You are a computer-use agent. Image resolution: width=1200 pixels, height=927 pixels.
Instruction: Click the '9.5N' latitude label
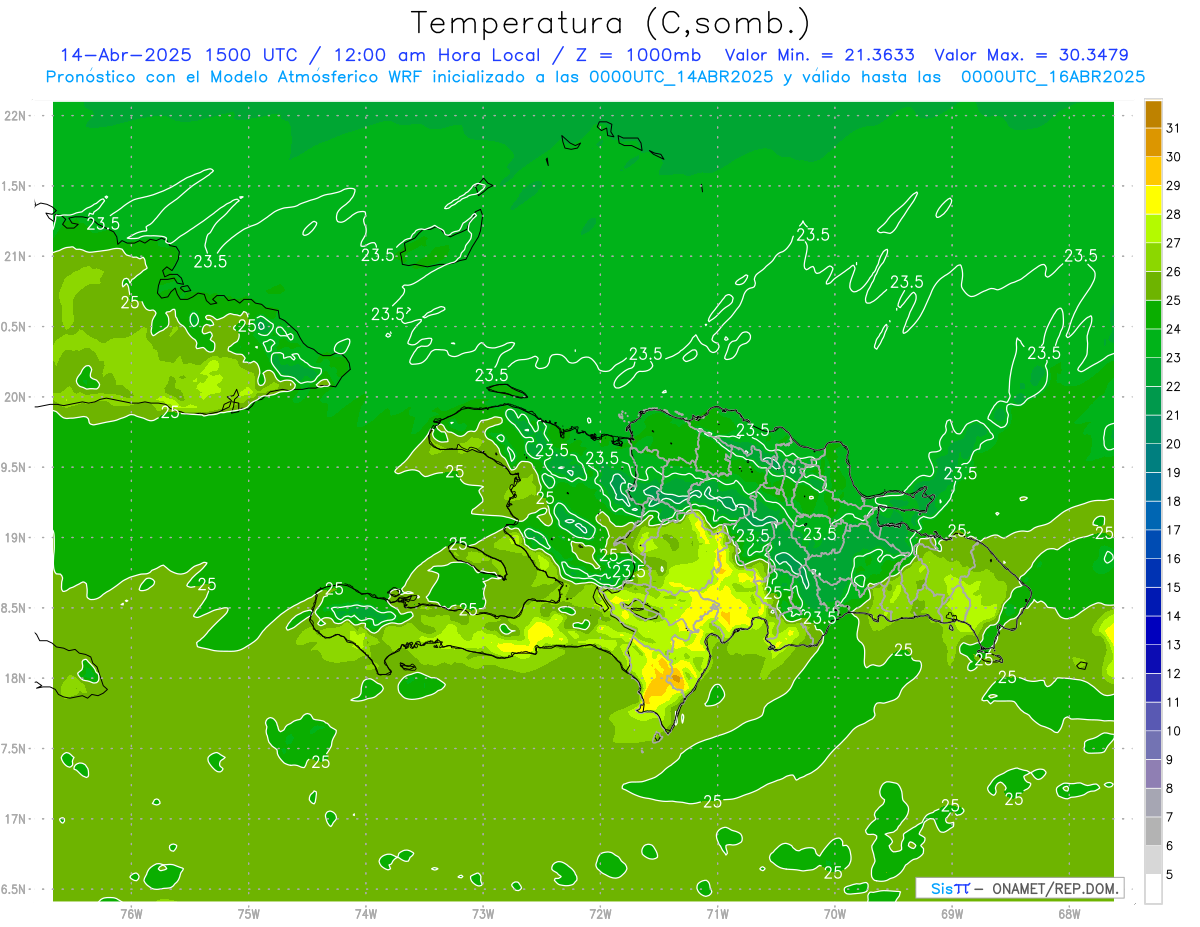click(x=16, y=467)
